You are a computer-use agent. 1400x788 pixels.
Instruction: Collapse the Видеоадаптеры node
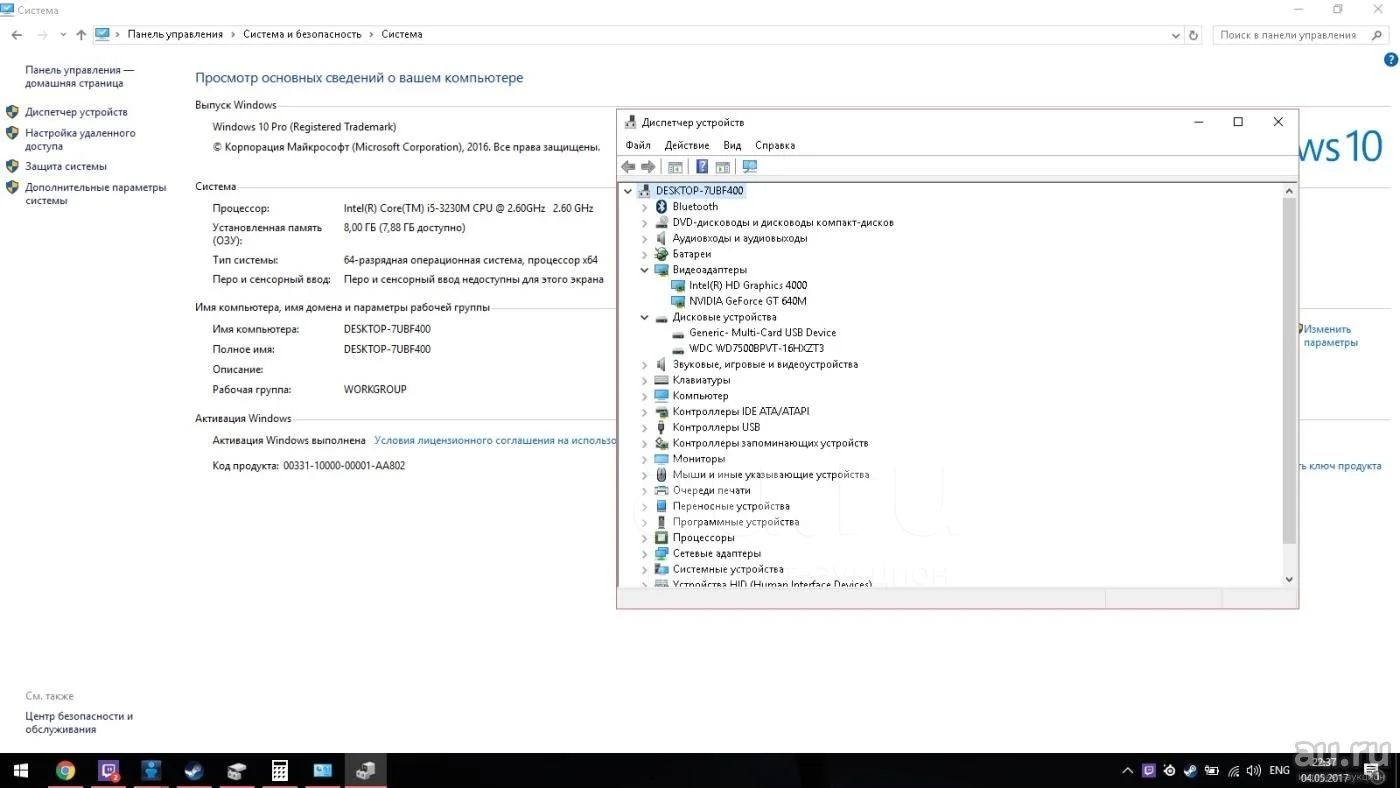click(x=645, y=270)
